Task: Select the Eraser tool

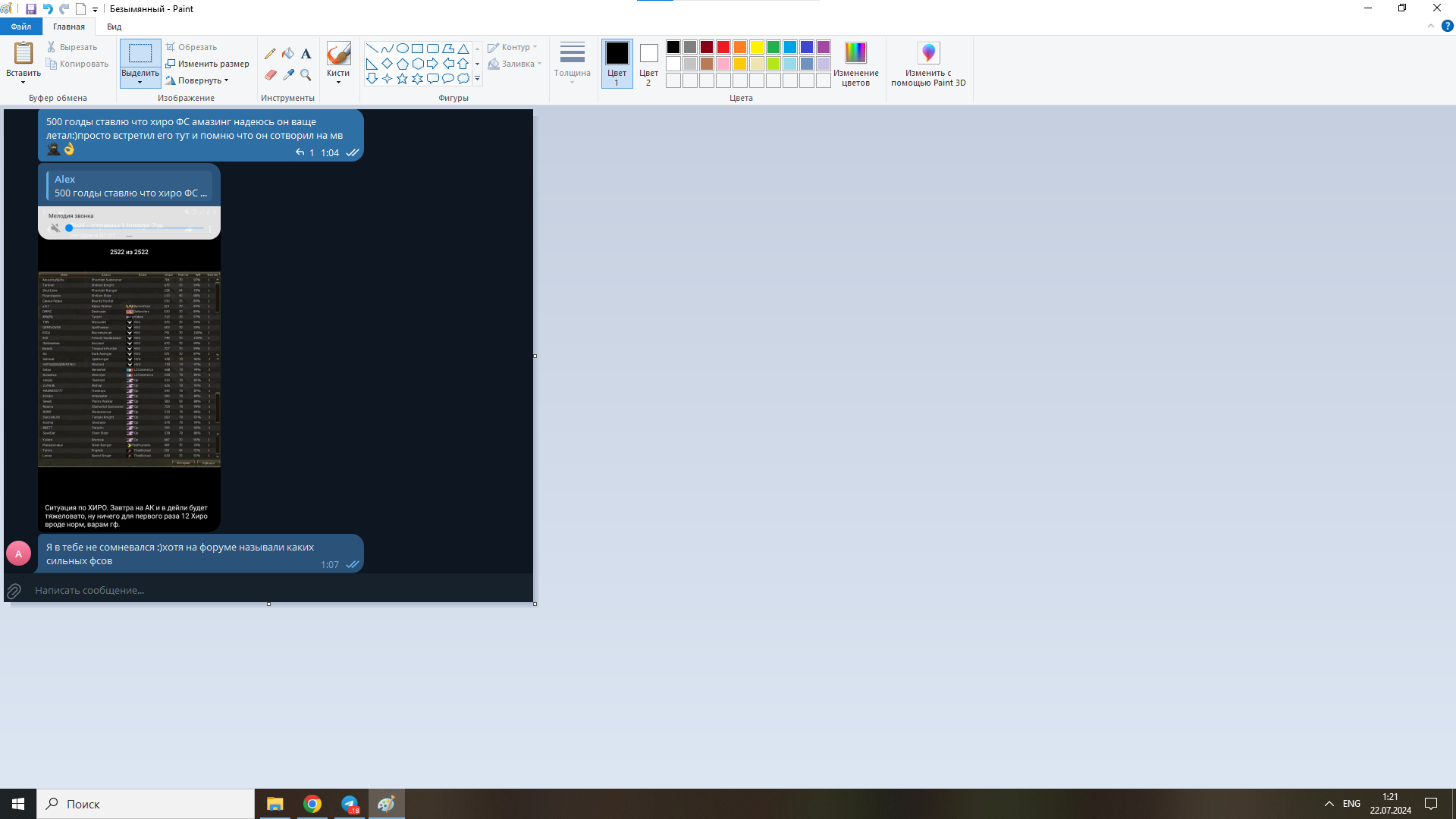Action: tap(271, 75)
